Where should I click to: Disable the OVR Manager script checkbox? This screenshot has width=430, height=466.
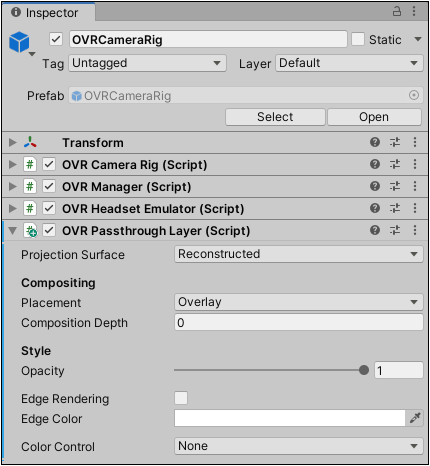[49, 186]
